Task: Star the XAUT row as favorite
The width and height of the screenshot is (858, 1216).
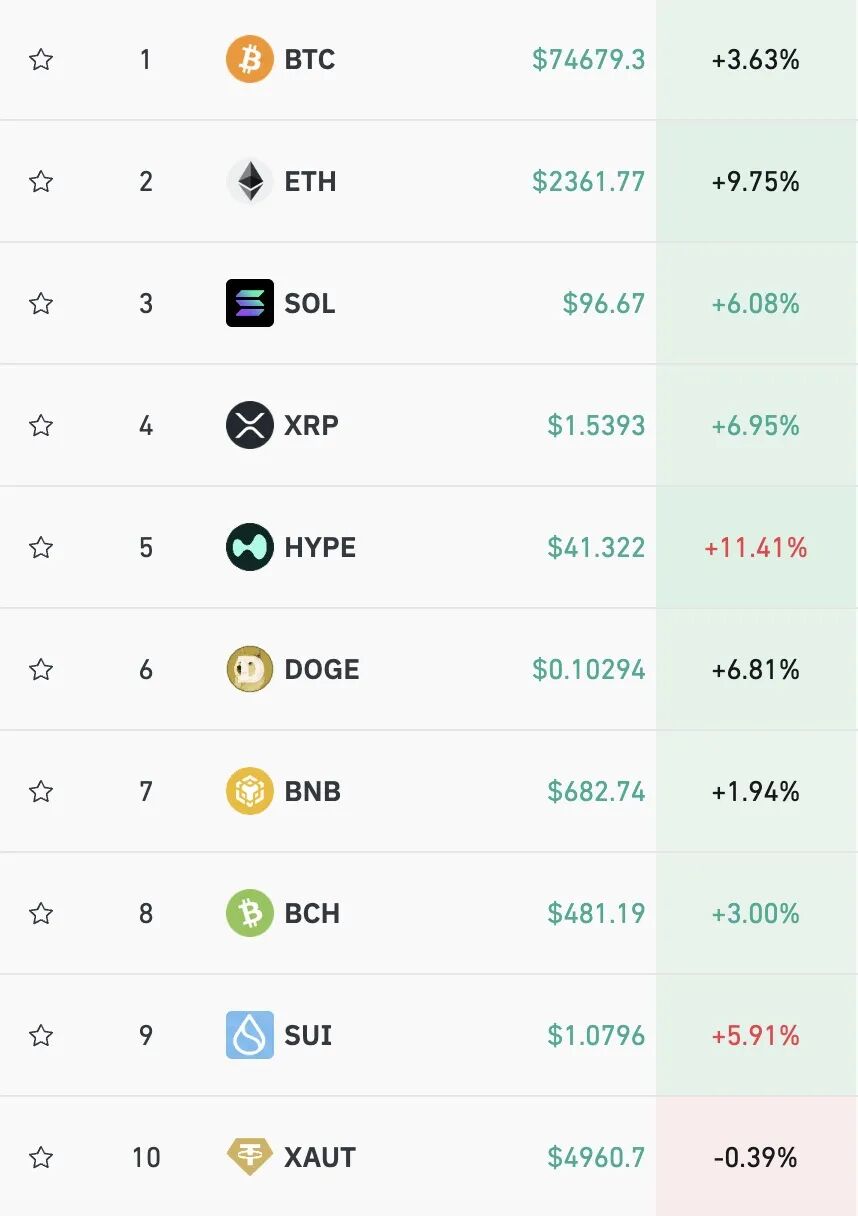Action: [41, 1158]
